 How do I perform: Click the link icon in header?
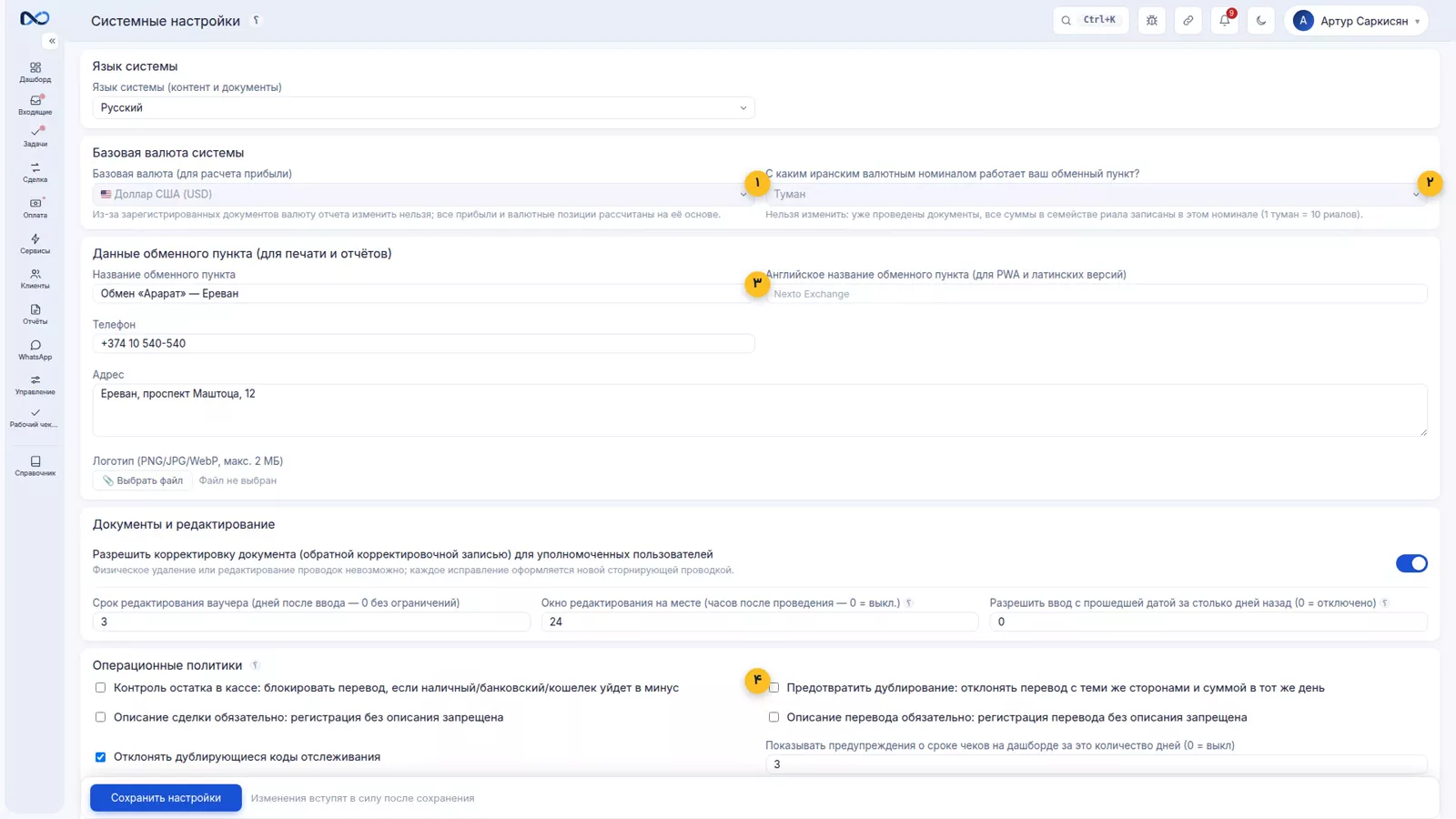(1188, 20)
